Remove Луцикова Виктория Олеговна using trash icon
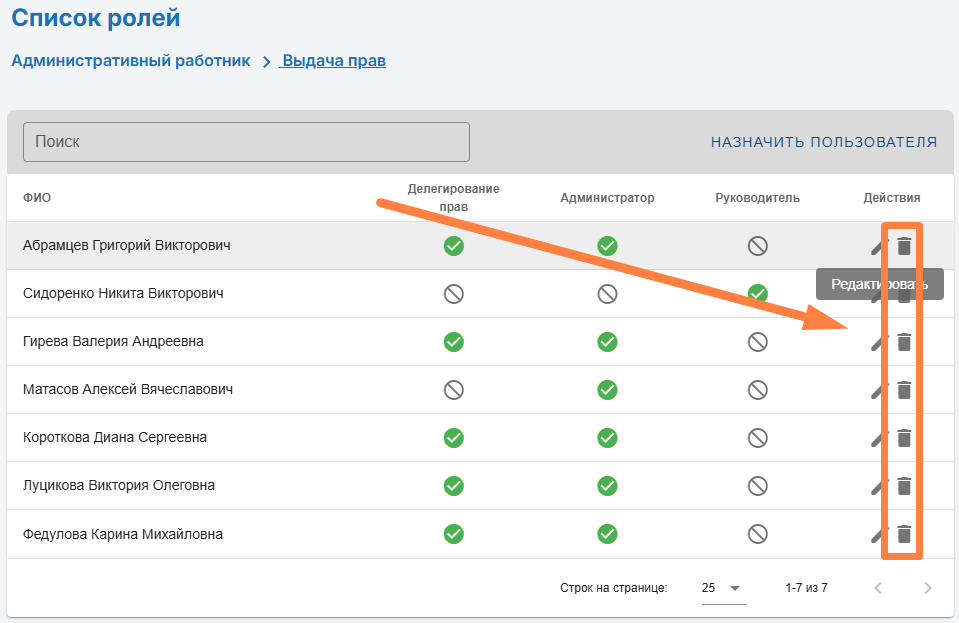Screen dimensions: 959x623 [x=904, y=485]
